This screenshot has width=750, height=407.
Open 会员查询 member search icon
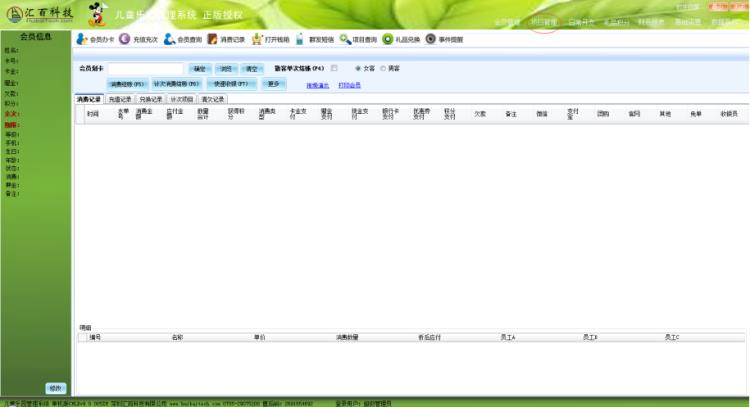169,39
